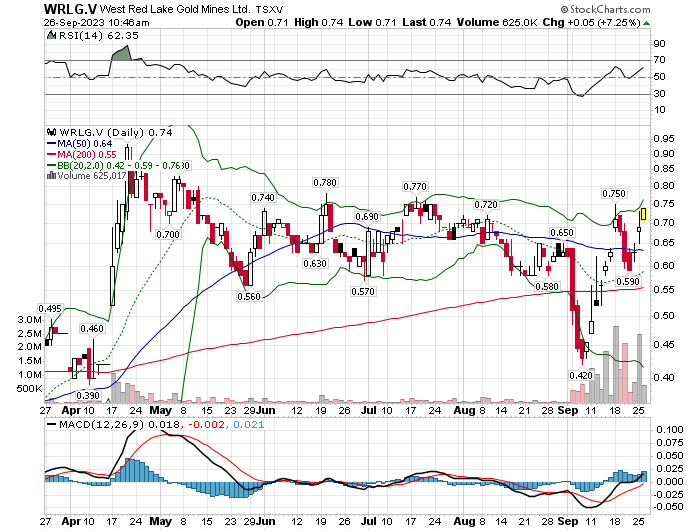
Task: Click the 0.95 price axis label
Action: (664, 138)
